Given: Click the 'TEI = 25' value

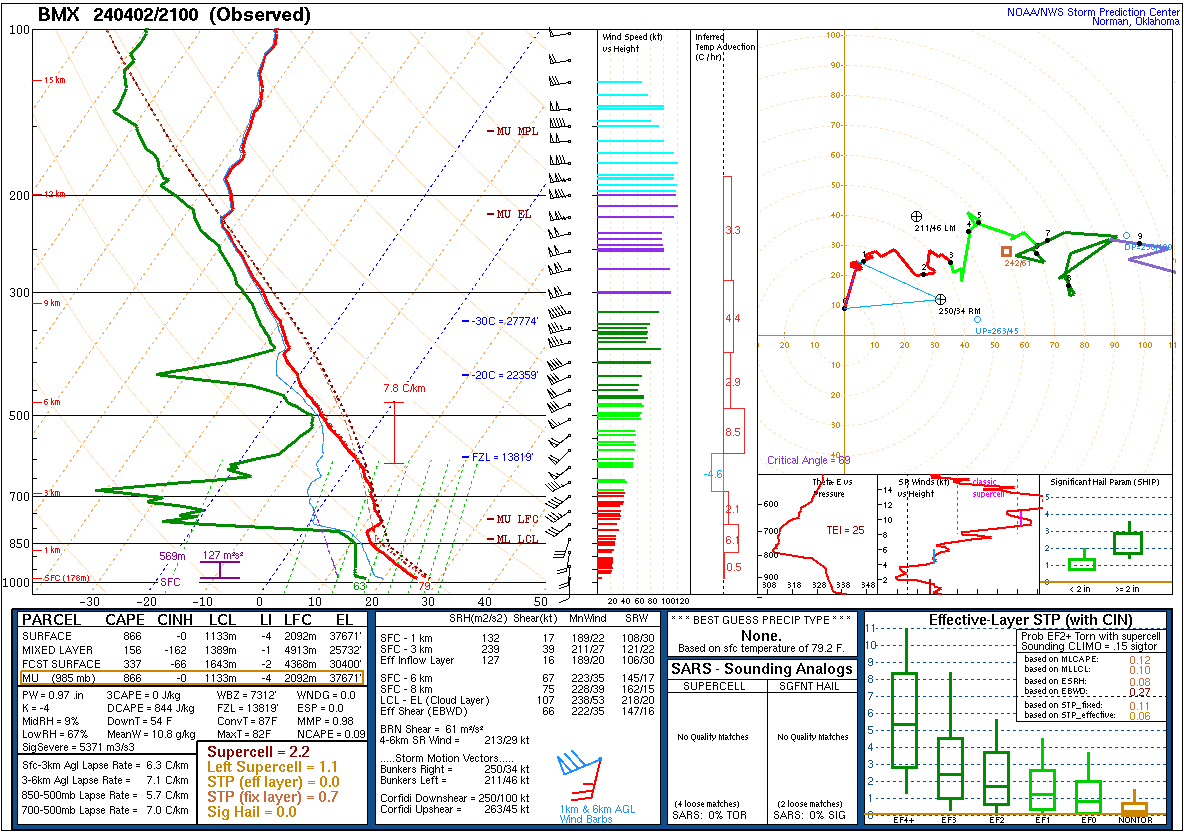Looking at the screenshot, I should (846, 530).
